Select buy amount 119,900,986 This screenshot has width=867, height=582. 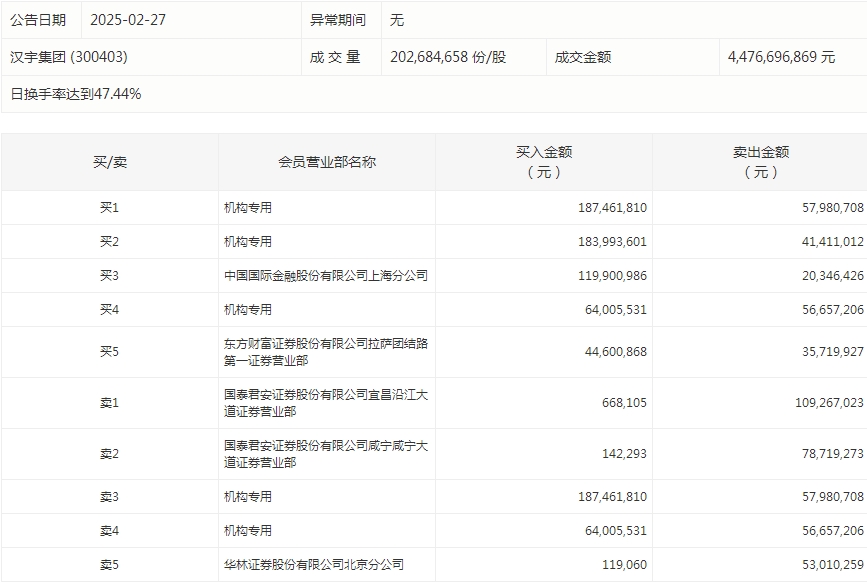(612, 276)
